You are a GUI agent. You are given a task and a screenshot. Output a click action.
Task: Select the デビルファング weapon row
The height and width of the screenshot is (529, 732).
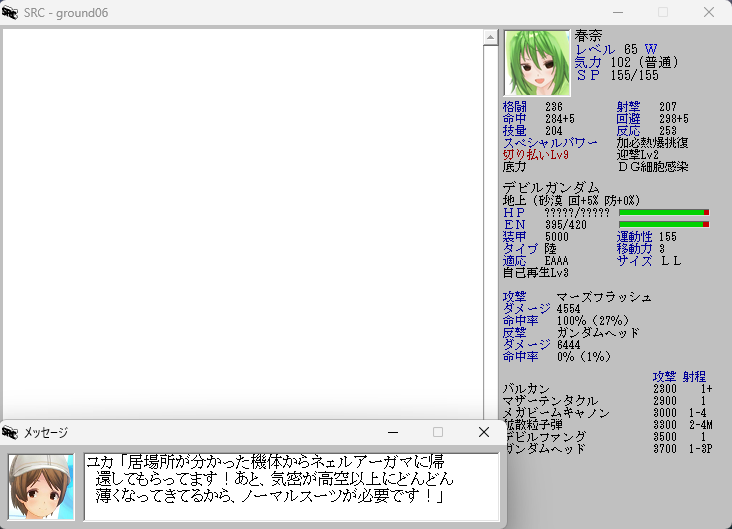pos(608,437)
